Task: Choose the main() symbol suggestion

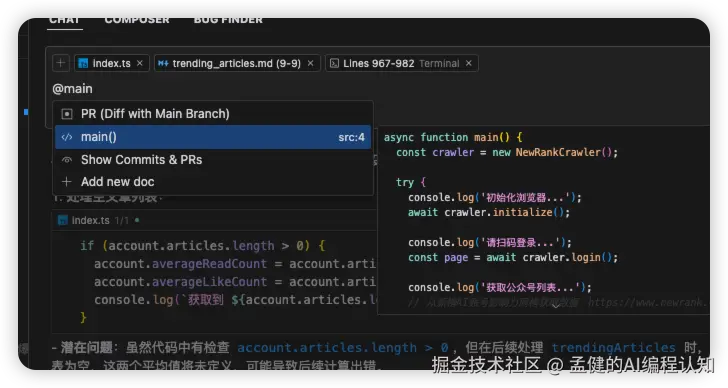Action: click(x=214, y=137)
